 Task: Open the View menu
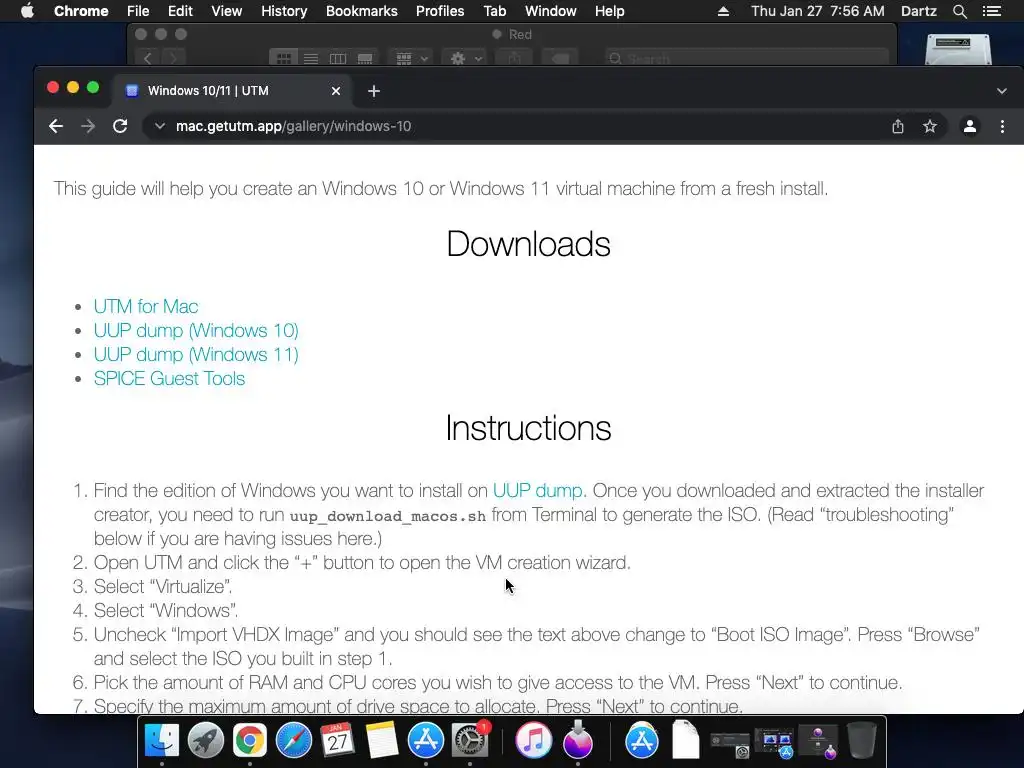pos(227,11)
